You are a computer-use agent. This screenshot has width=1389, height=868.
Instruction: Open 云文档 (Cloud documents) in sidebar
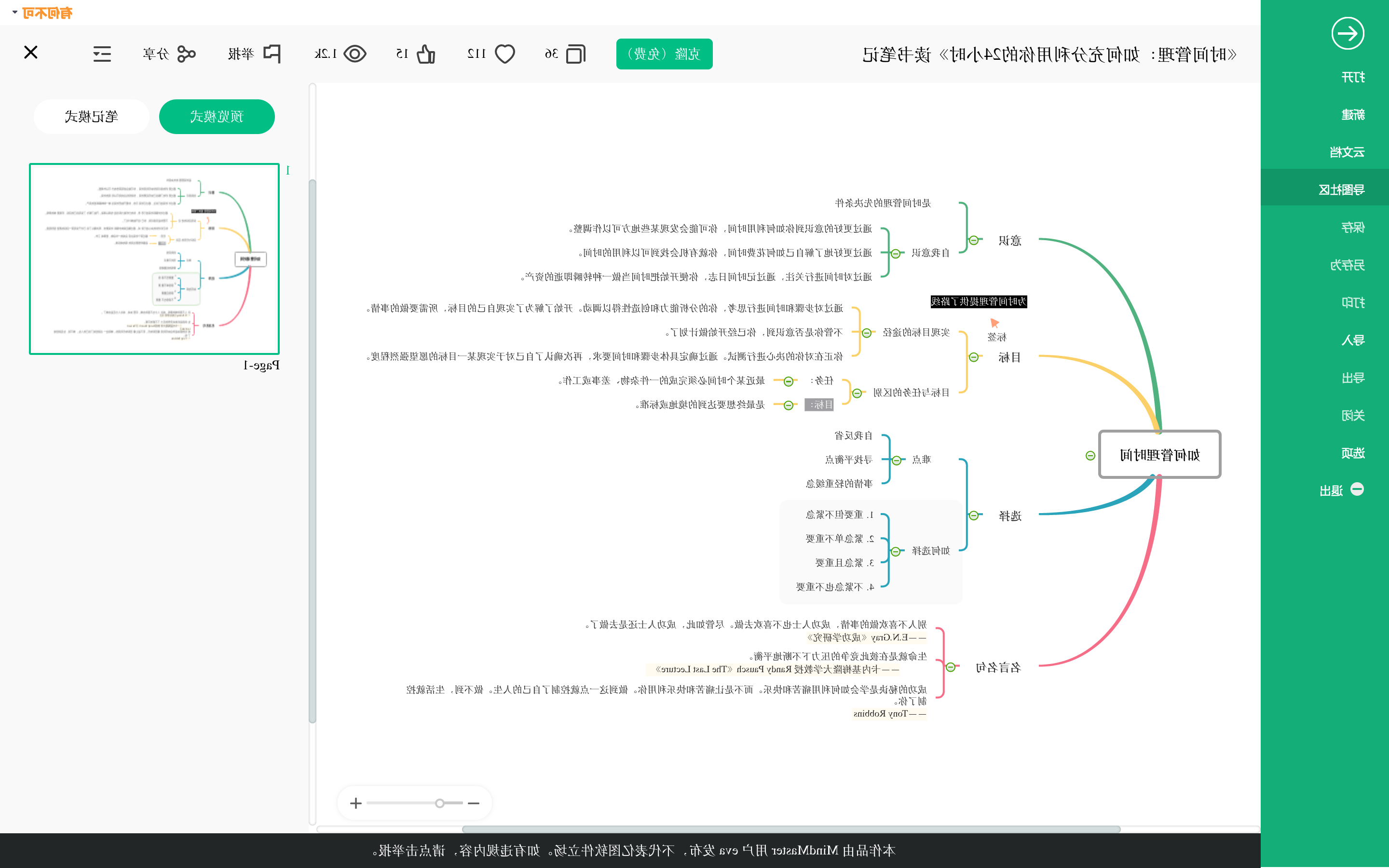coord(1347,152)
